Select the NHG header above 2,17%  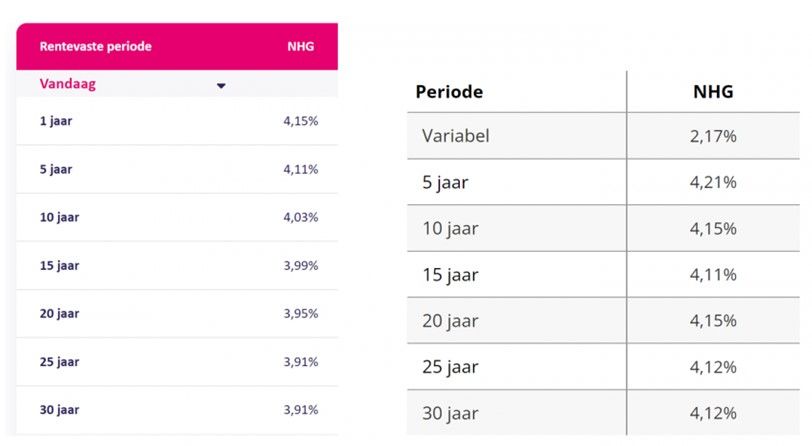tap(713, 92)
